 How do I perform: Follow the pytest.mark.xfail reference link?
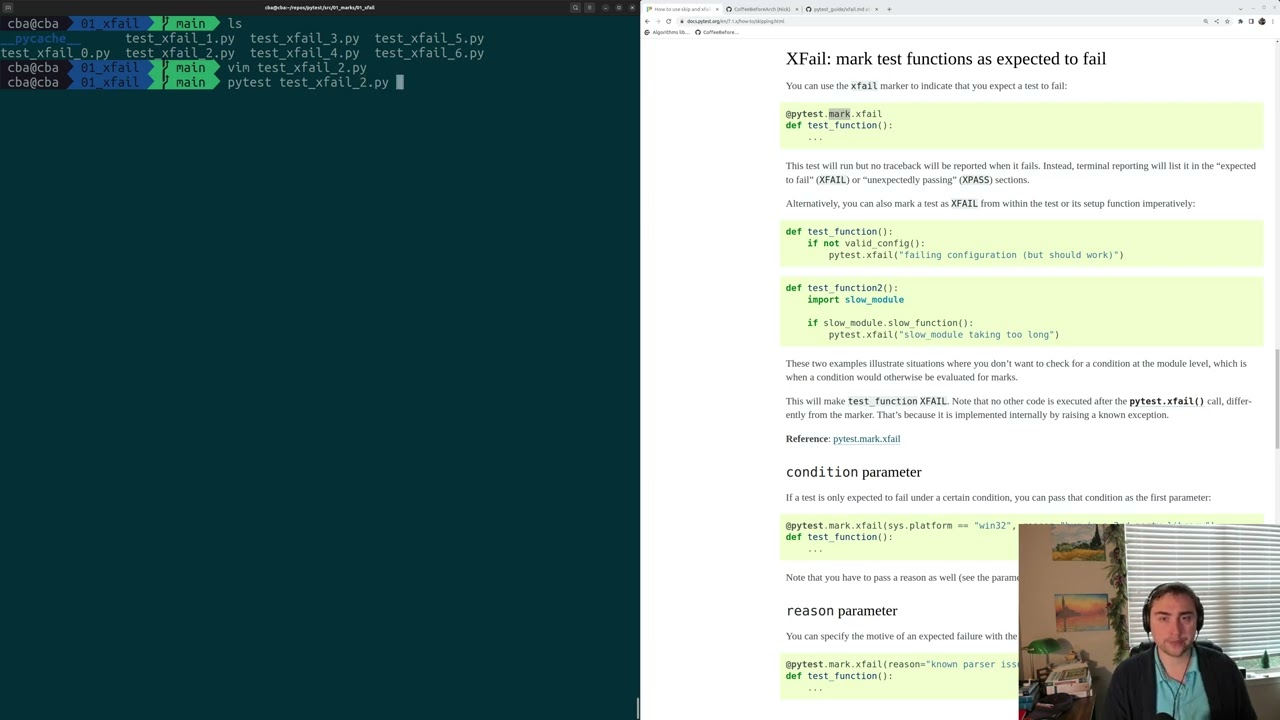coord(866,439)
